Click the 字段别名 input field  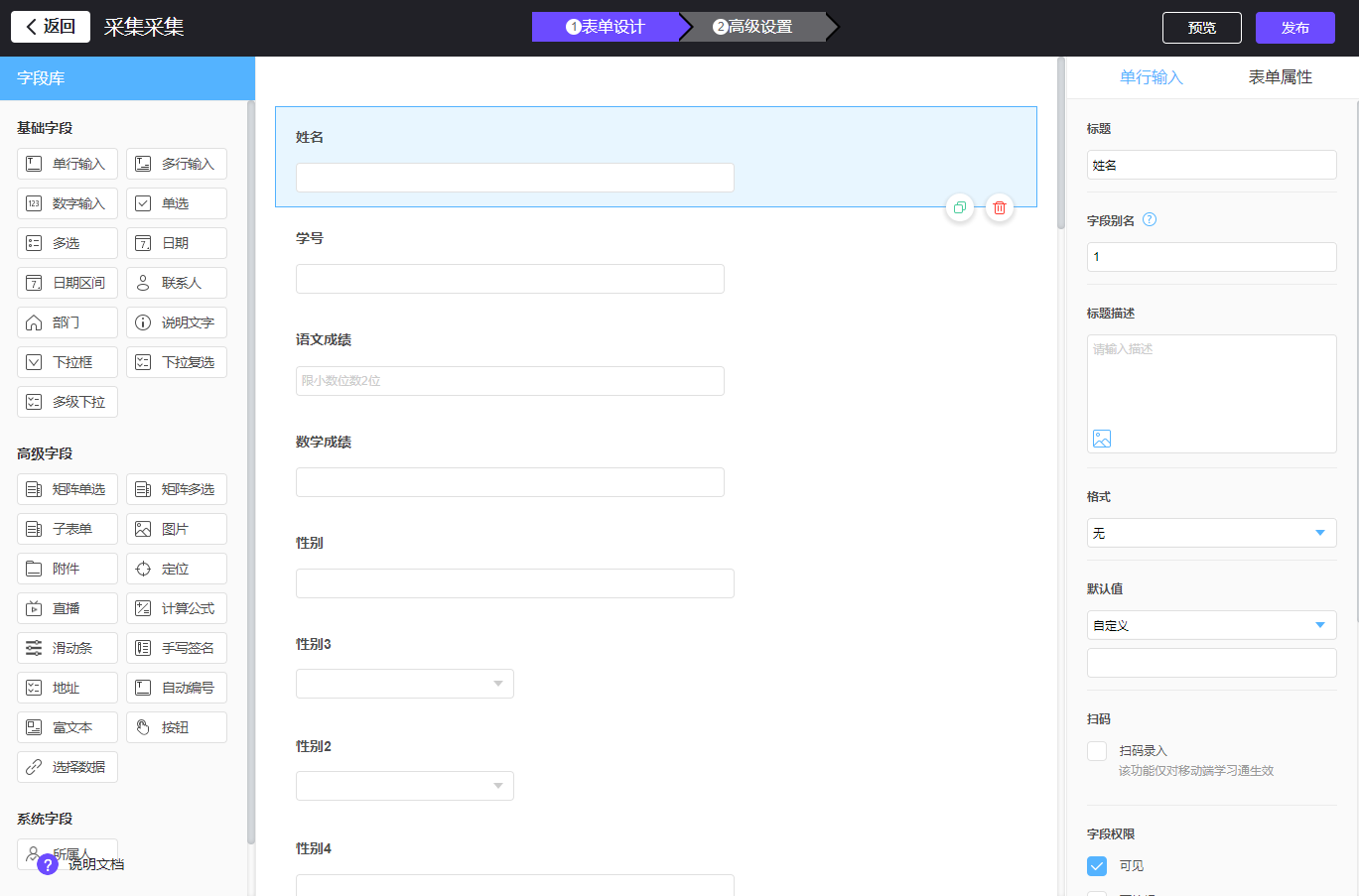(1212, 257)
